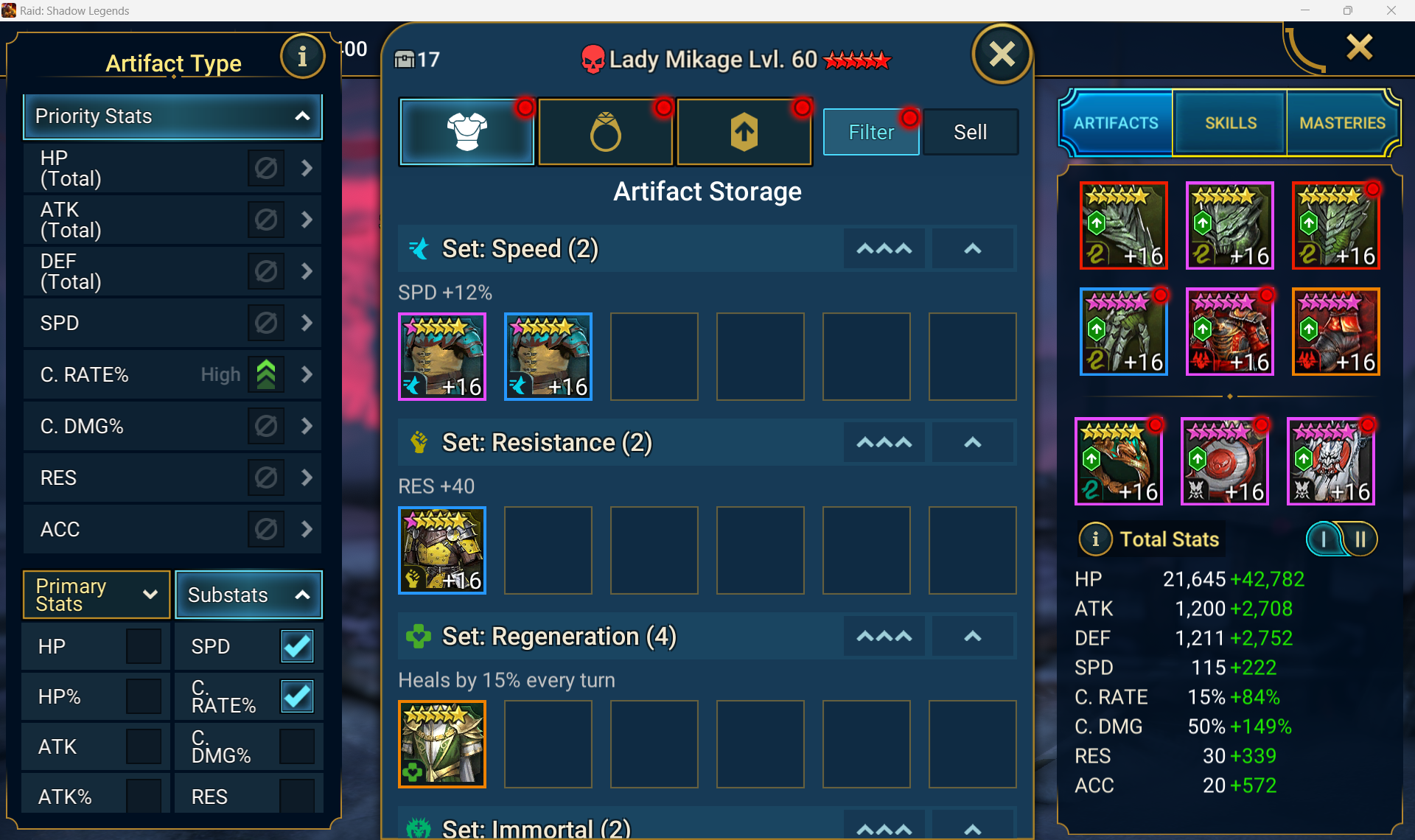
Task: Open Artifact Type info icon
Action: [302, 56]
